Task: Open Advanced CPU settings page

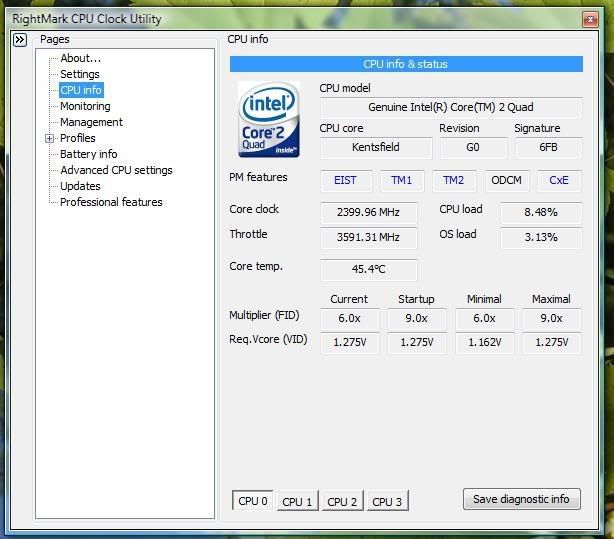Action: (x=116, y=170)
